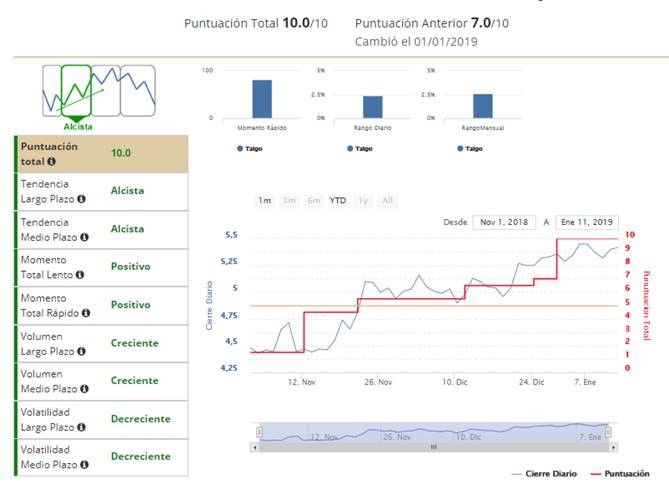Click info icon next to Puntuación total
Viewport: 669px width, 484px height.
click(52, 161)
